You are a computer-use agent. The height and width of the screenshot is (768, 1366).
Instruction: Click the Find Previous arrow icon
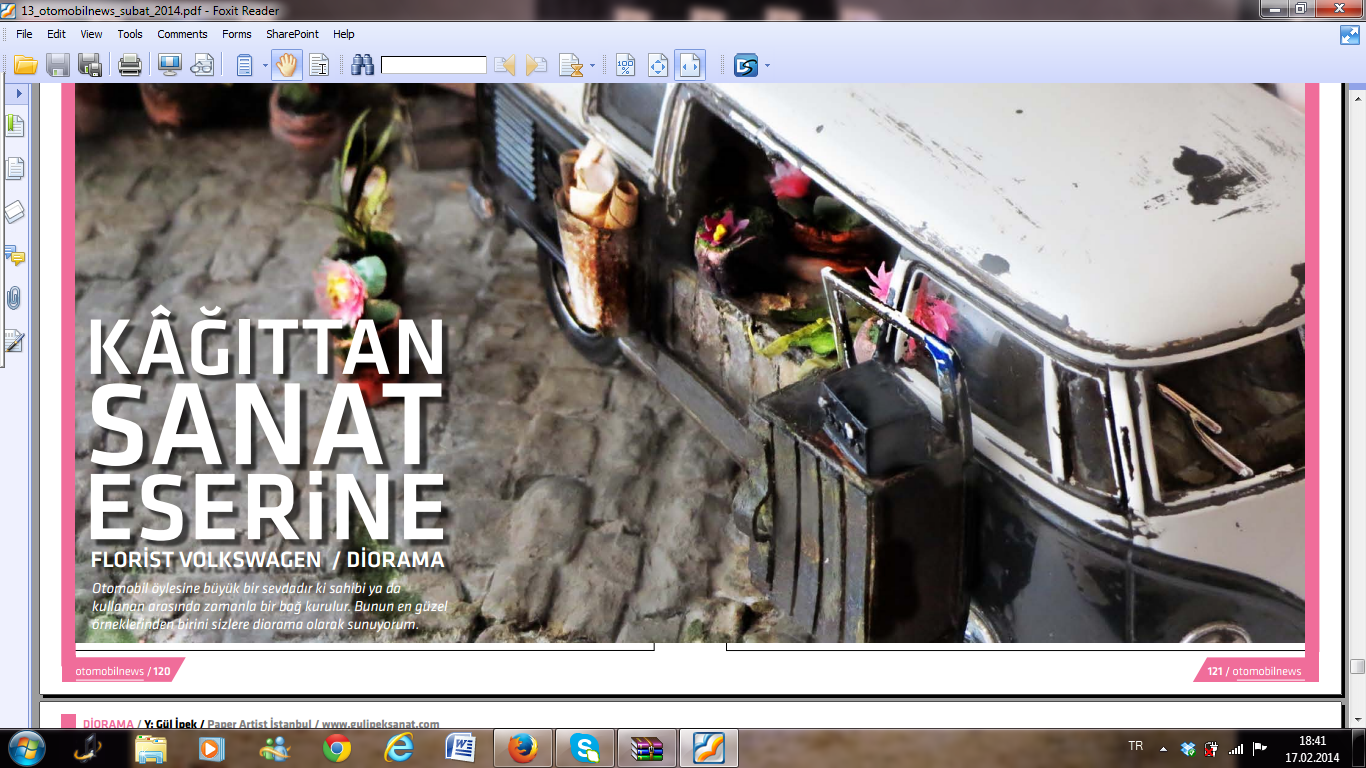tap(504, 66)
